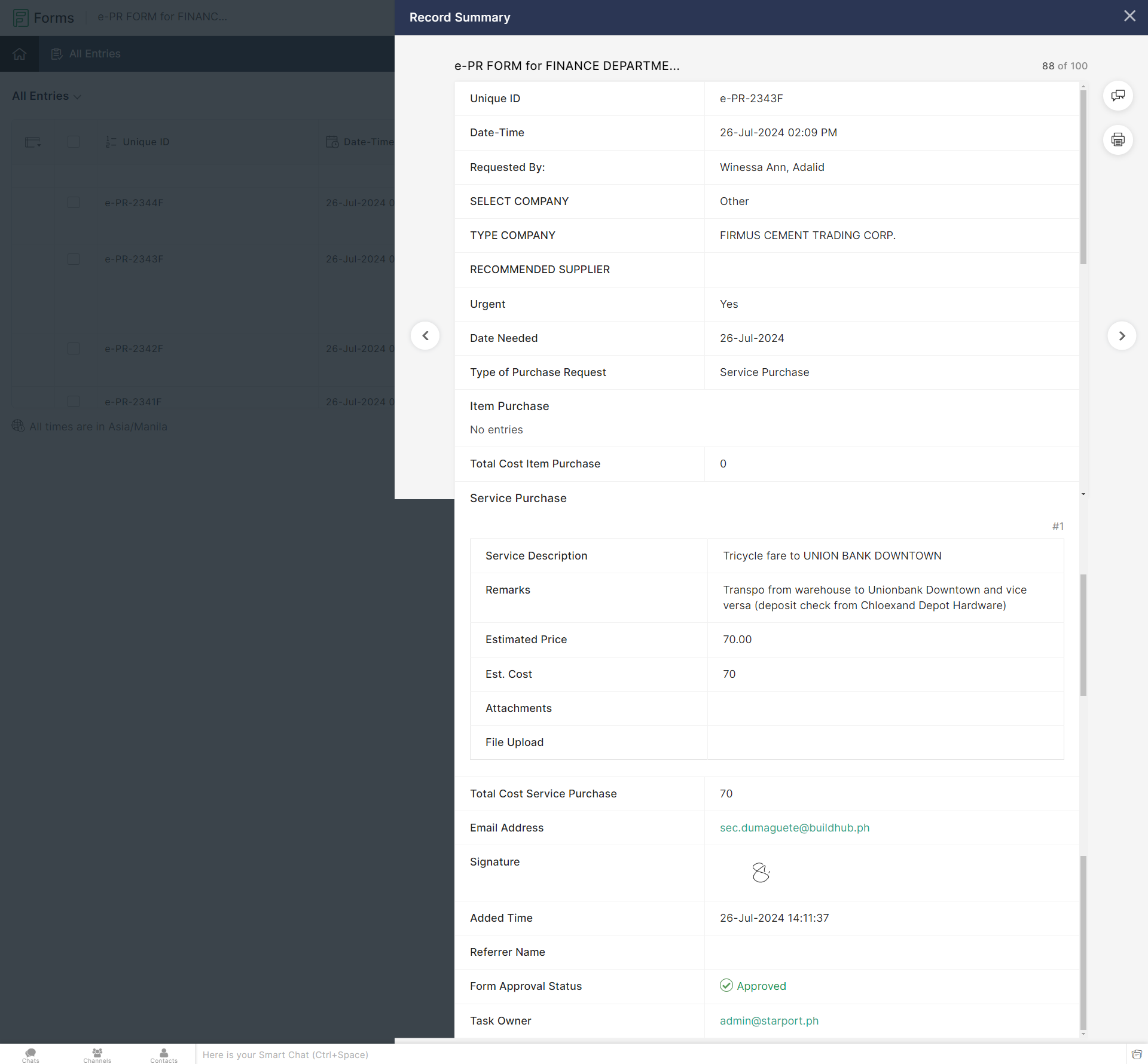Click the Date-Time column header
This screenshot has height=1064, width=1148.
368,142
